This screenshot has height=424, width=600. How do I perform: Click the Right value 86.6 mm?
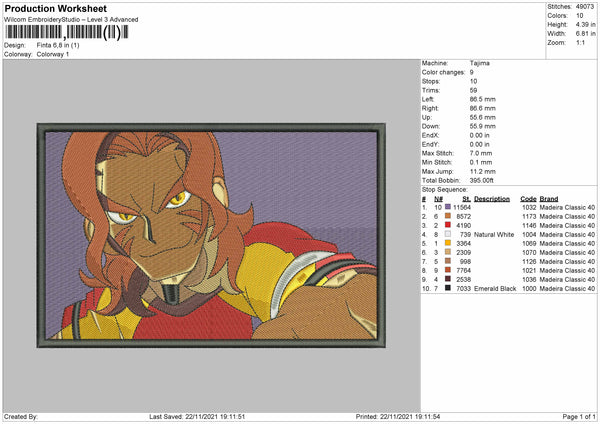(x=483, y=108)
